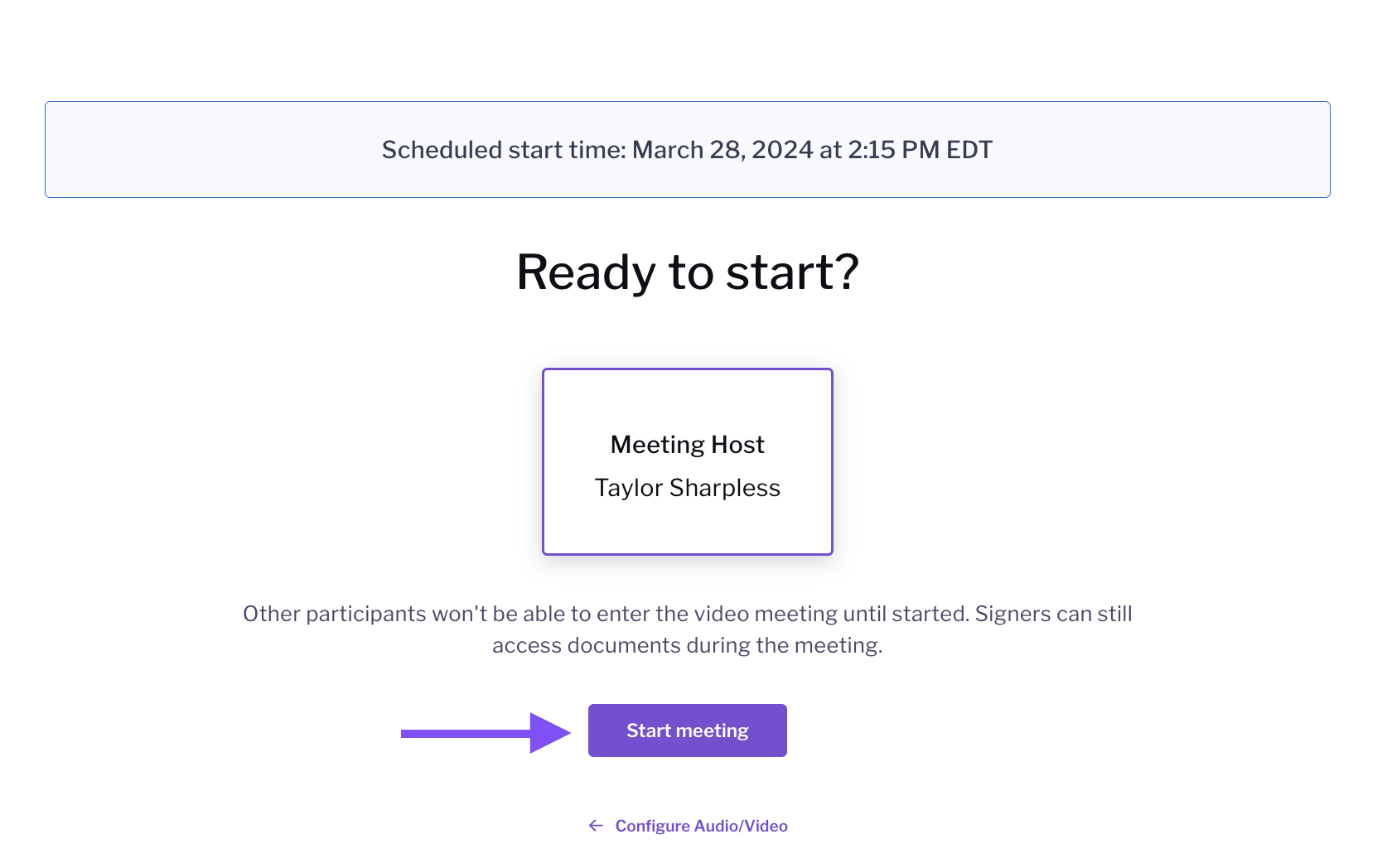Click the 2:15 PM EDT time text
1387x868 pixels.
[920, 150]
